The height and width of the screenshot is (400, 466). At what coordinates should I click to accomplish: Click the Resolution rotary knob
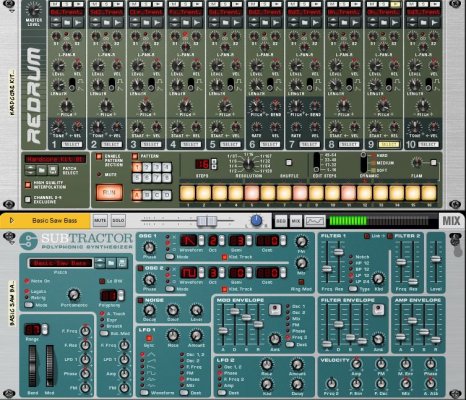point(248,164)
